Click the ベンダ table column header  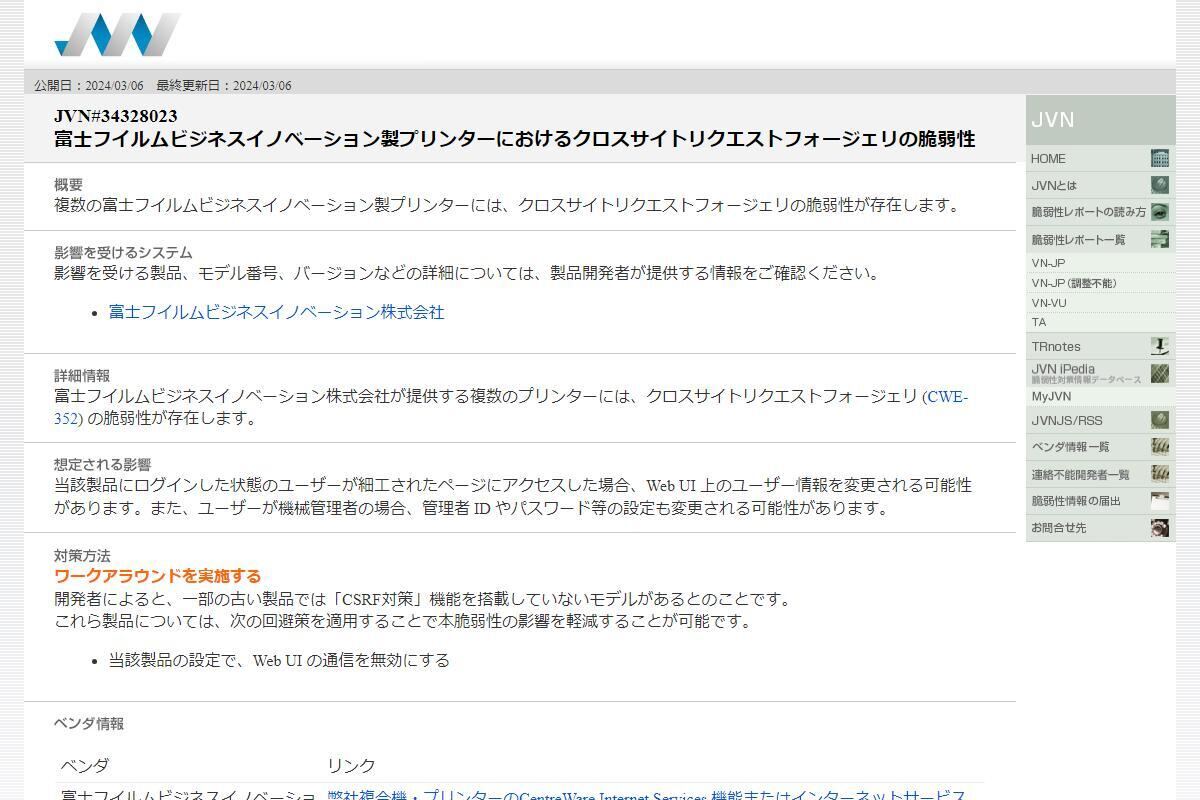(84, 765)
